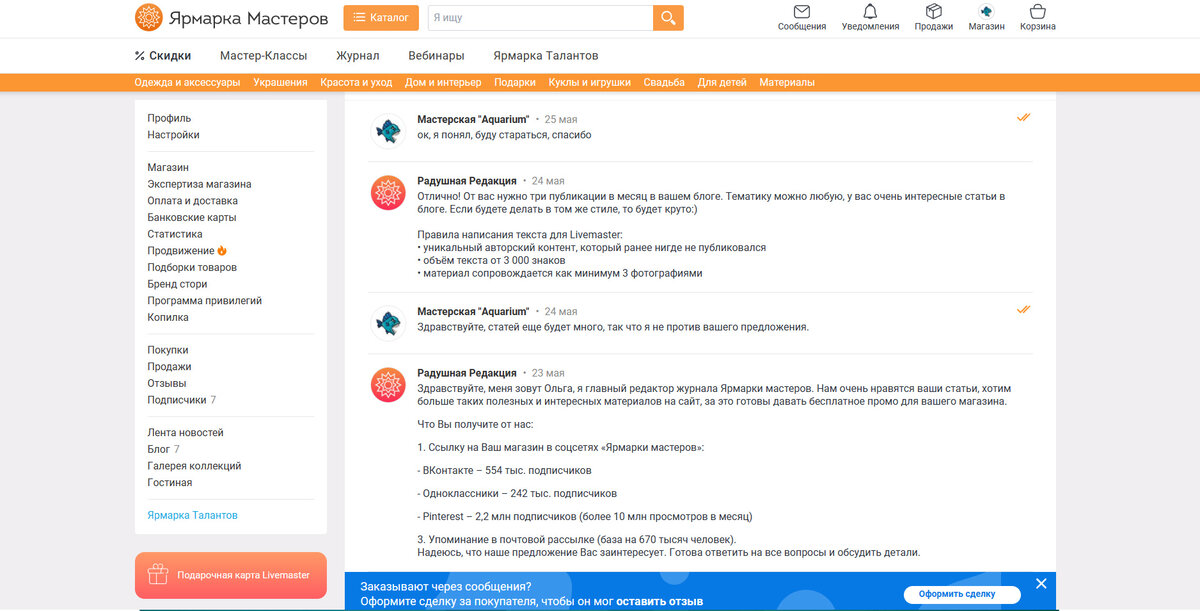Open Оплата и доставка link
This screenshot has height=611, width=1200.
[193, 200]
